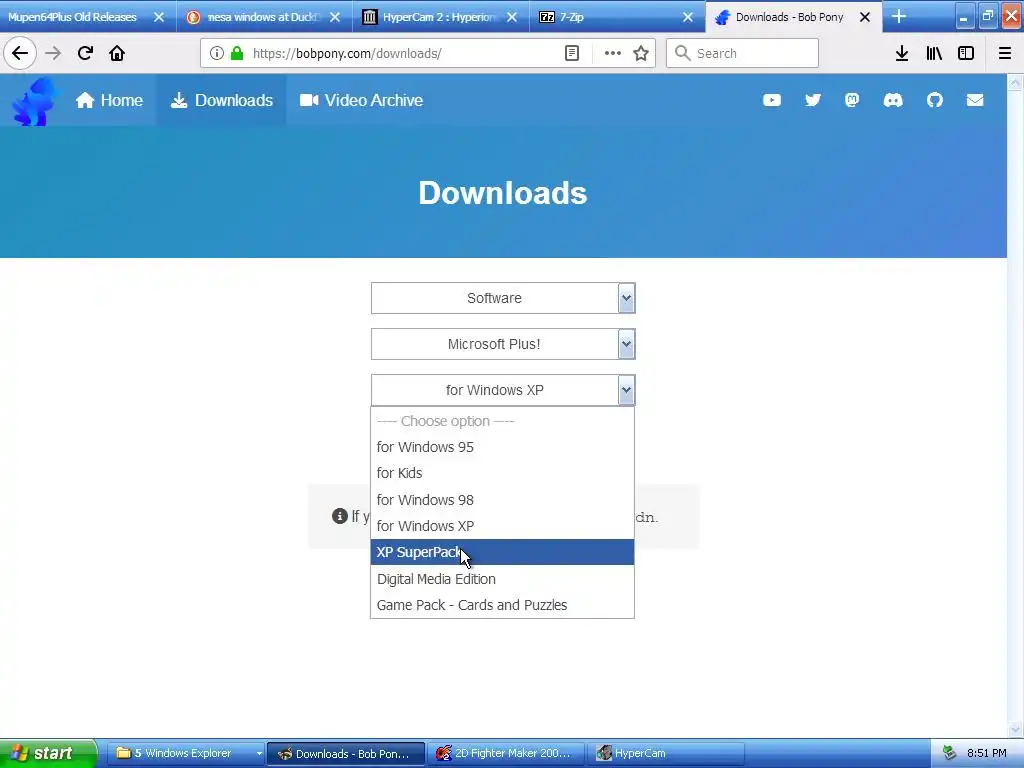
Task: Open 5 Windows Explorer taskbar group
Action: click(187, 753)
